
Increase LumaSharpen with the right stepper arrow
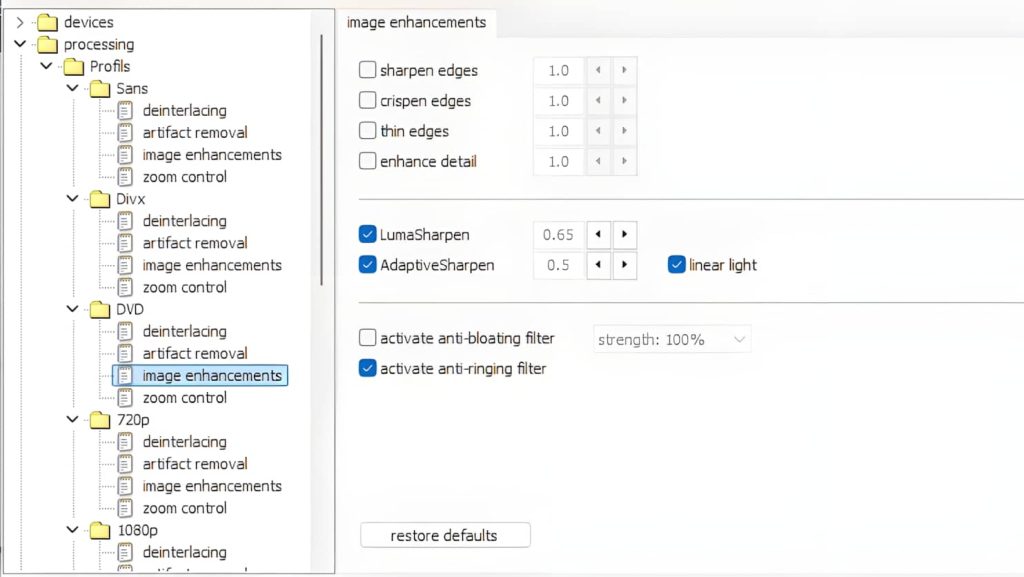(624, 234)
